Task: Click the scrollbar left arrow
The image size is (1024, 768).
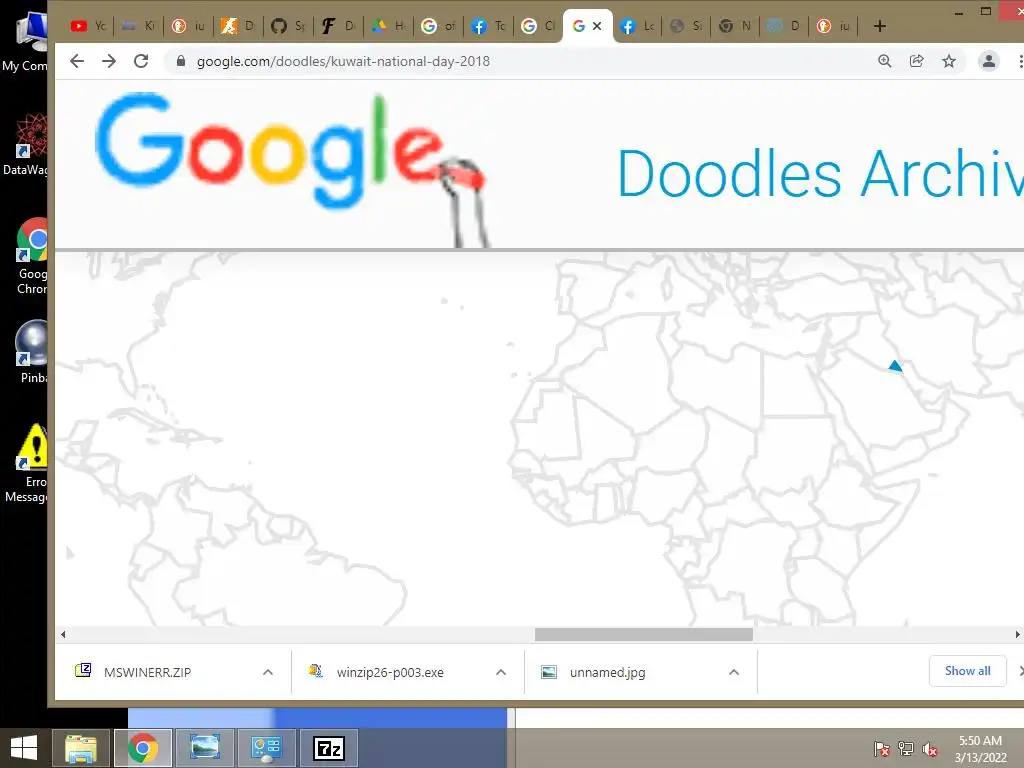Action: point(63,634)
